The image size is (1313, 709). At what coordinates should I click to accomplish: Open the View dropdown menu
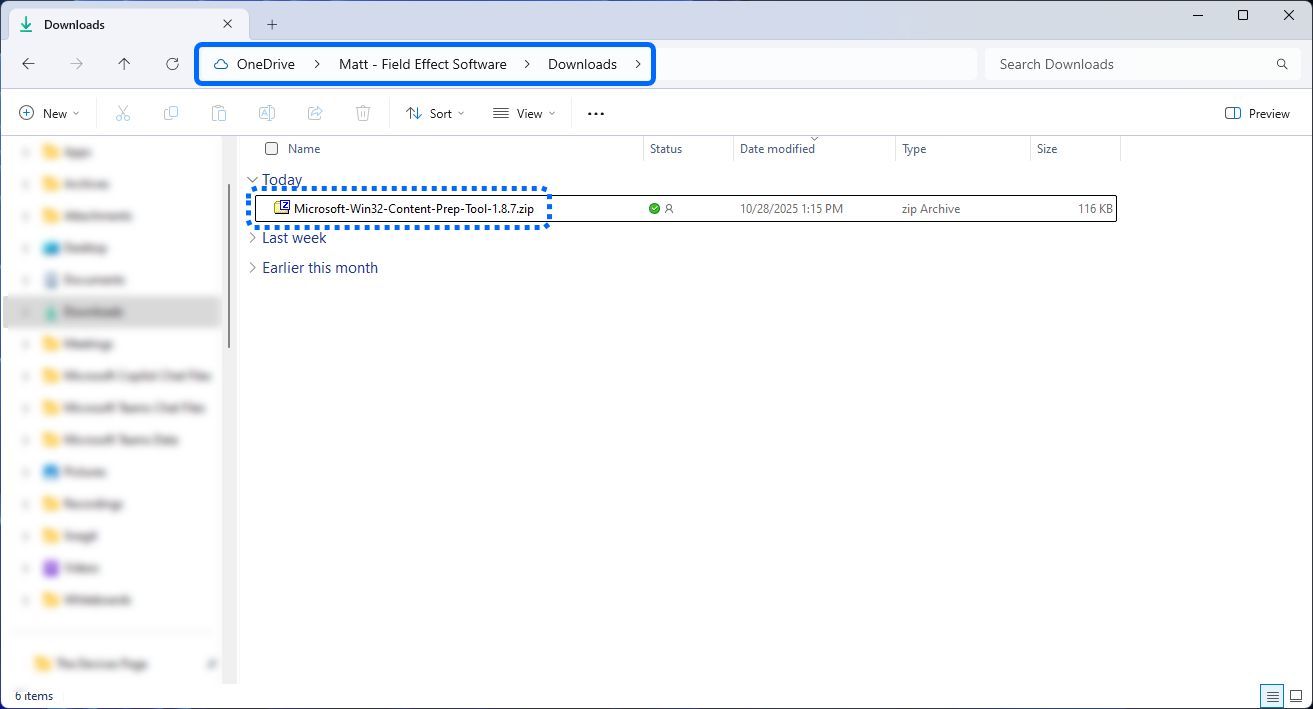[524, 114]
